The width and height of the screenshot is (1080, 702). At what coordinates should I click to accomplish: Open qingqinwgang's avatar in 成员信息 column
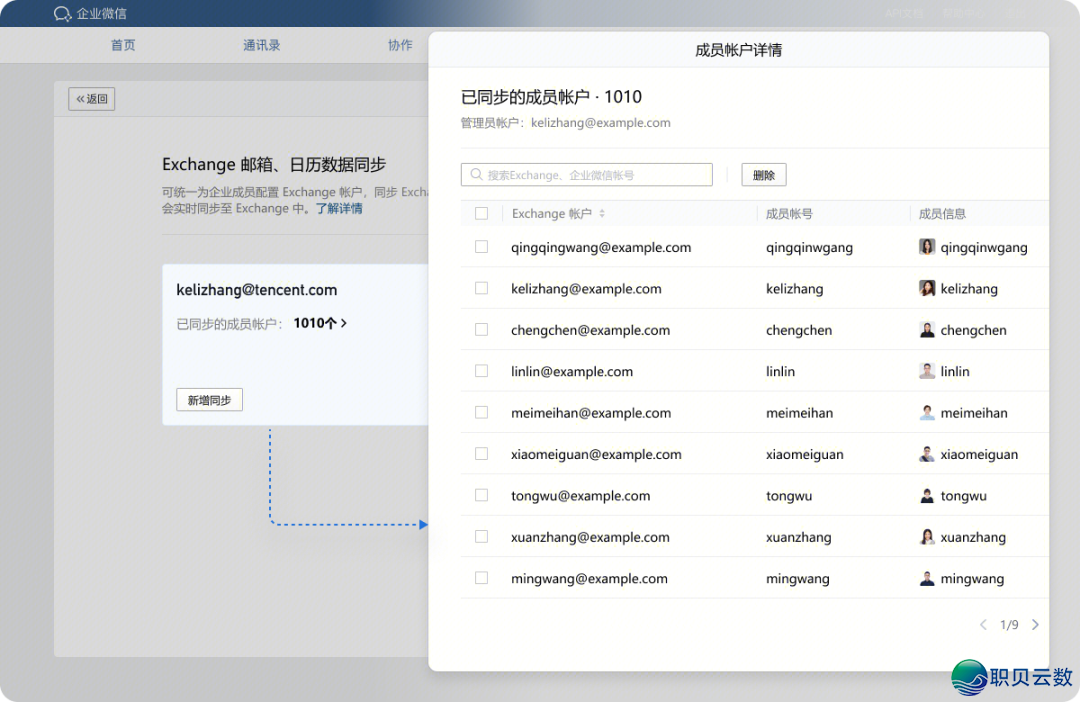[x=926, y=246]
